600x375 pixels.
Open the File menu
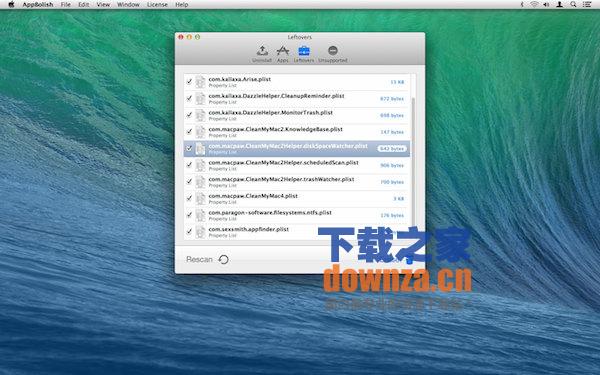coord(65,5)
